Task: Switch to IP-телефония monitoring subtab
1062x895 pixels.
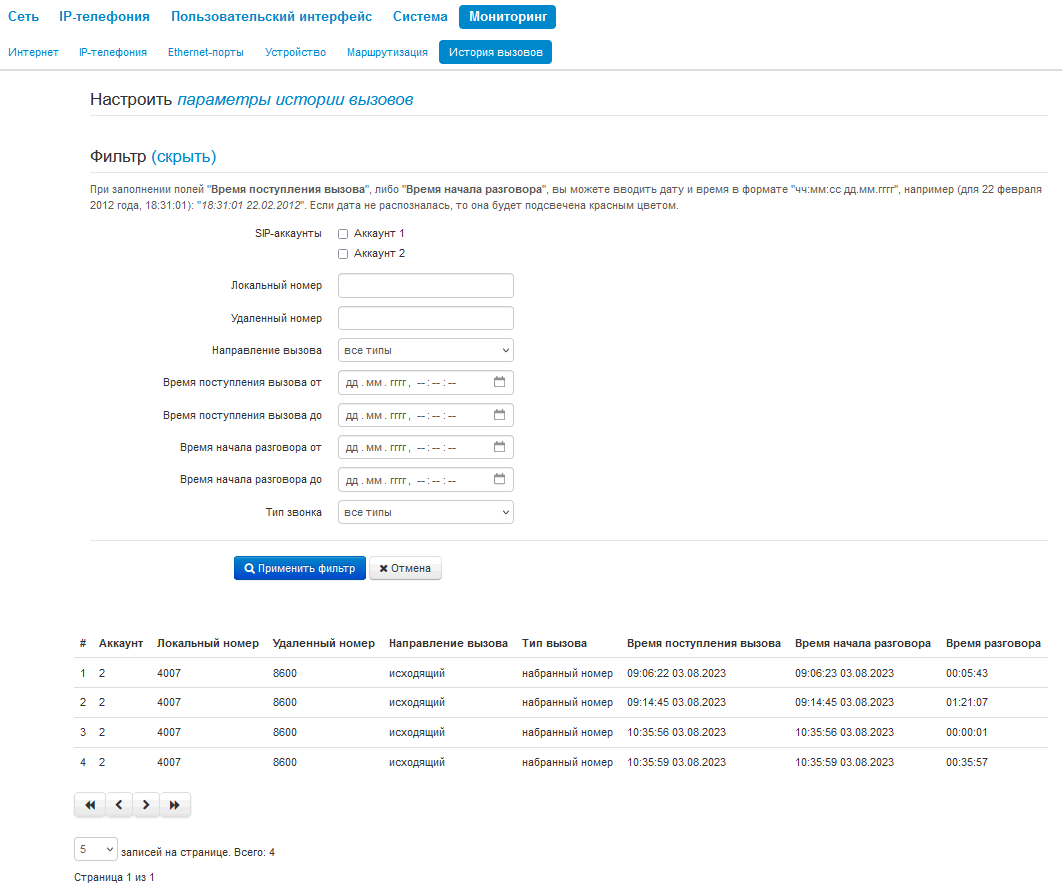Action: click(112, 52)
